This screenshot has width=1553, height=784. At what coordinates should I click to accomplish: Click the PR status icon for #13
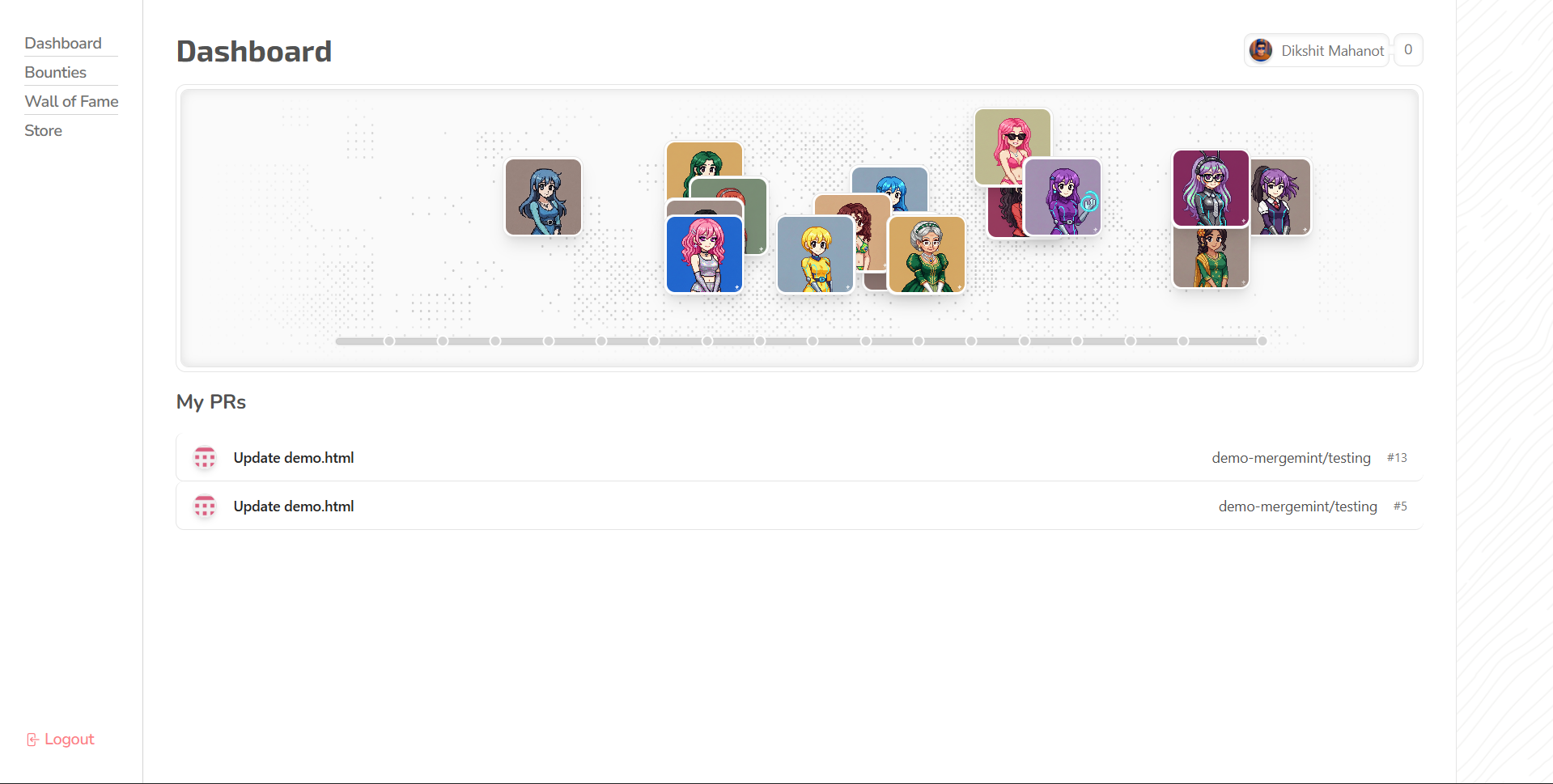205,458
